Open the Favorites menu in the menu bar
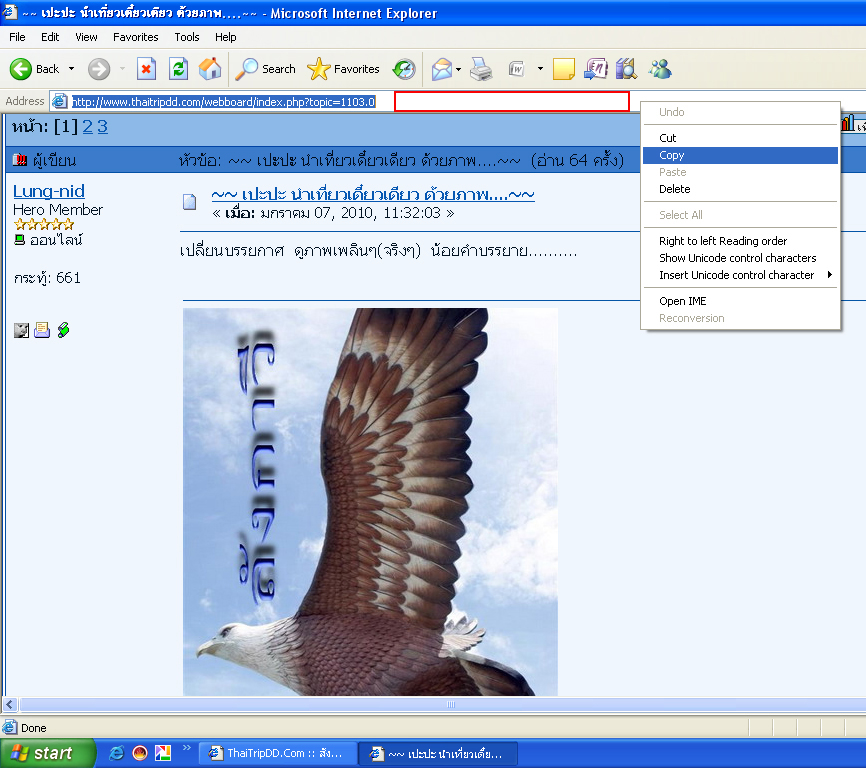Screen dimensions: 866x768 pos(135,37)
